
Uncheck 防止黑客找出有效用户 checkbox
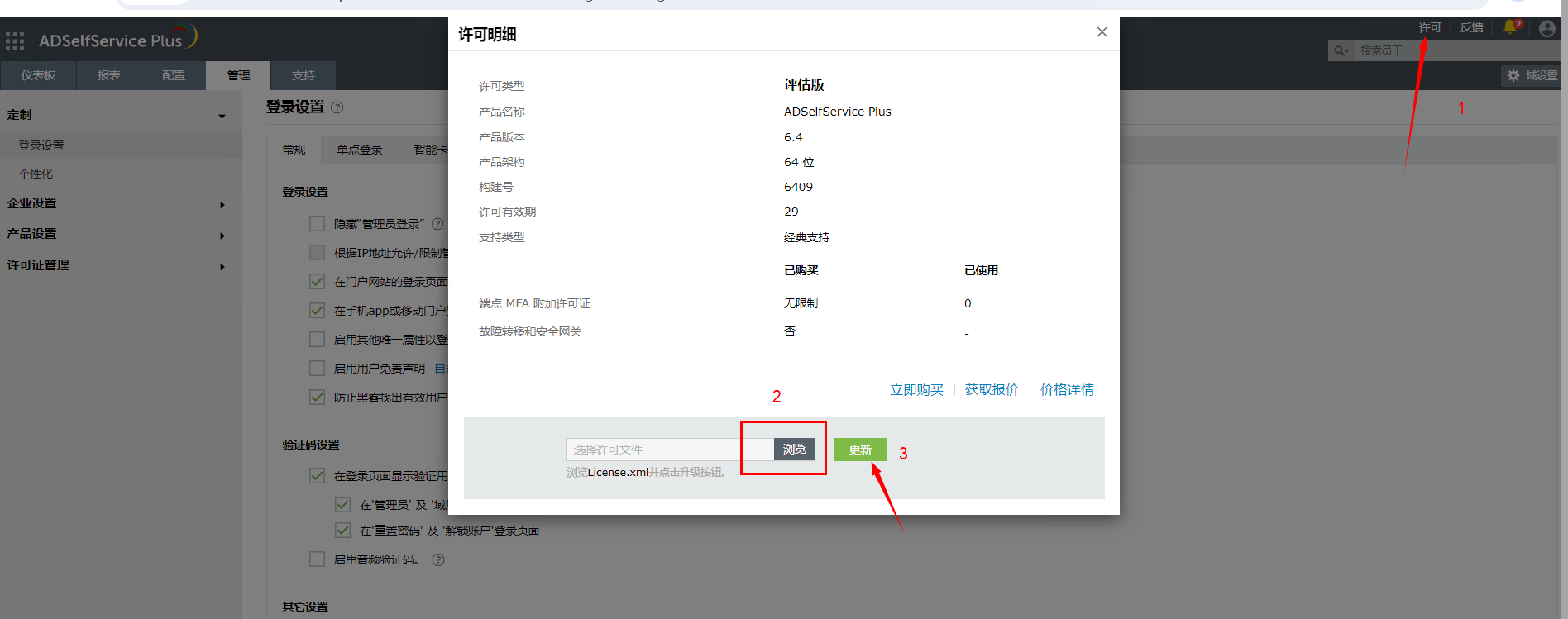[x=317, y=397]
